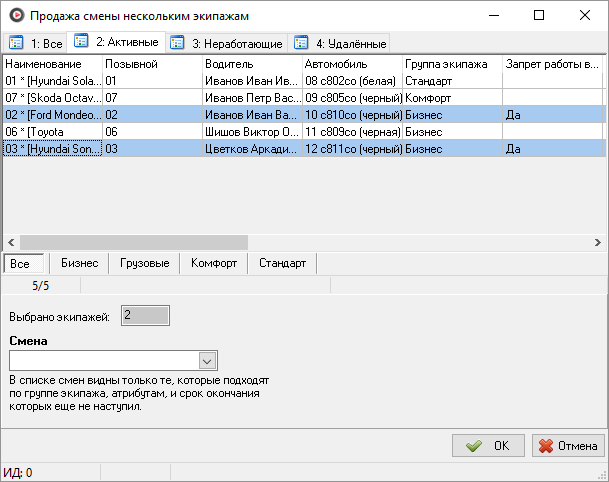Image resolution: width=609 pixels, height=482 pixels.
Task: Click the '2: Активные' tab icon
Action: tap(82, 42)
